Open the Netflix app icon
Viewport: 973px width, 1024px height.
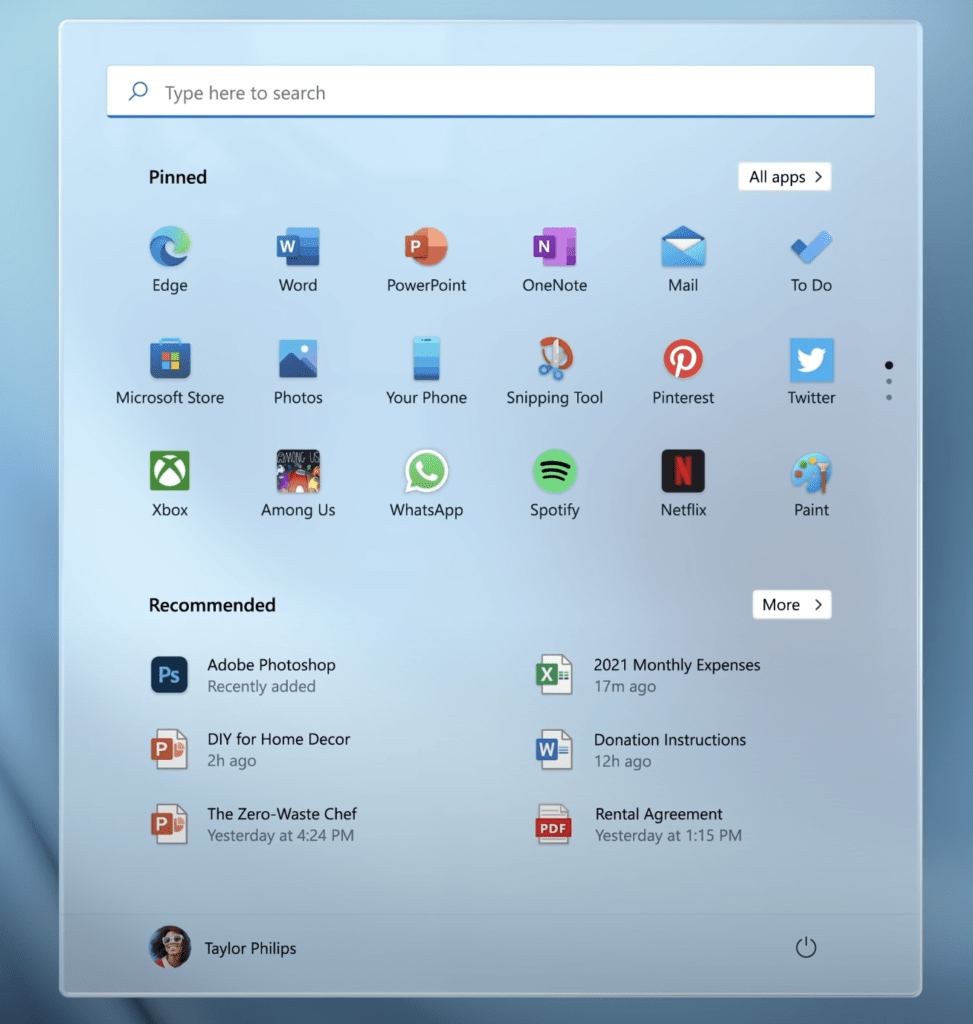[x=683, y=470]
